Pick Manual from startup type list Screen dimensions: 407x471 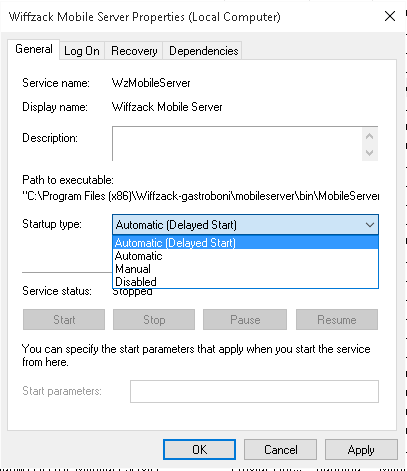tap(246, 269)
